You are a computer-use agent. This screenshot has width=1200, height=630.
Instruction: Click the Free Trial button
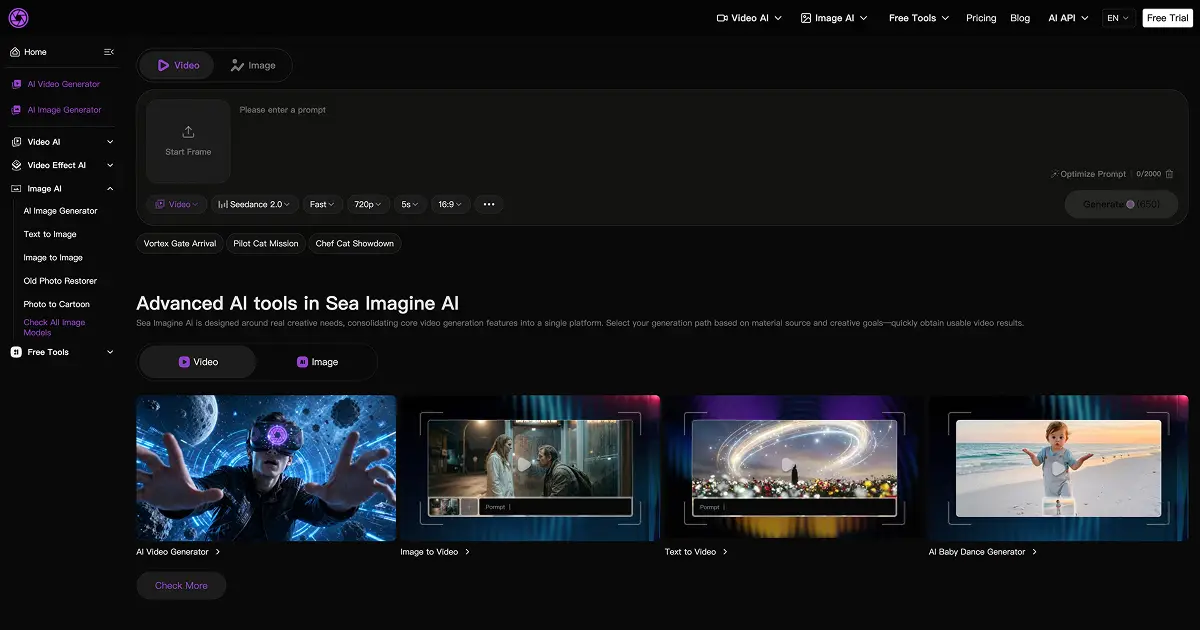1167,18
